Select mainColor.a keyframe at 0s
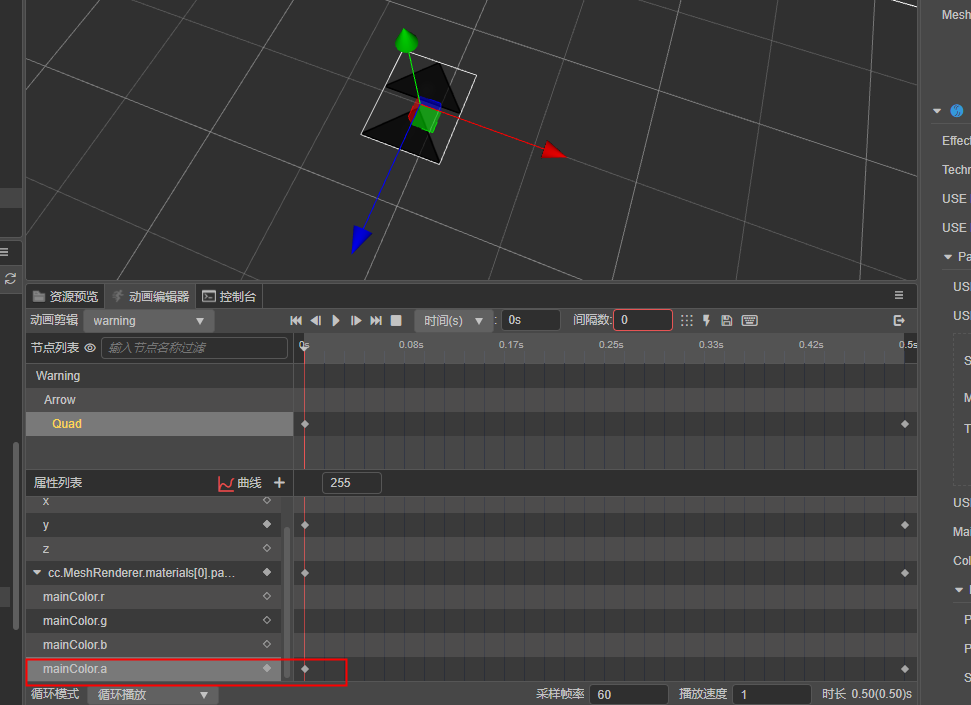 [305, 669]
